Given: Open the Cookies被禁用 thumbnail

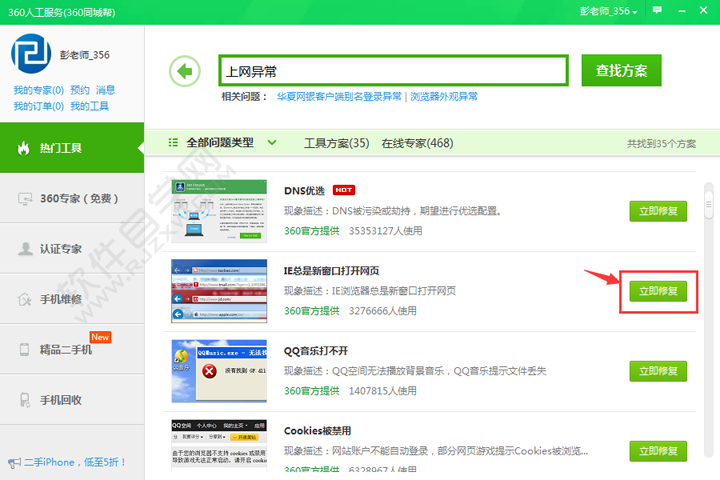Looking at the screenshot, I should tap(219, 446).
